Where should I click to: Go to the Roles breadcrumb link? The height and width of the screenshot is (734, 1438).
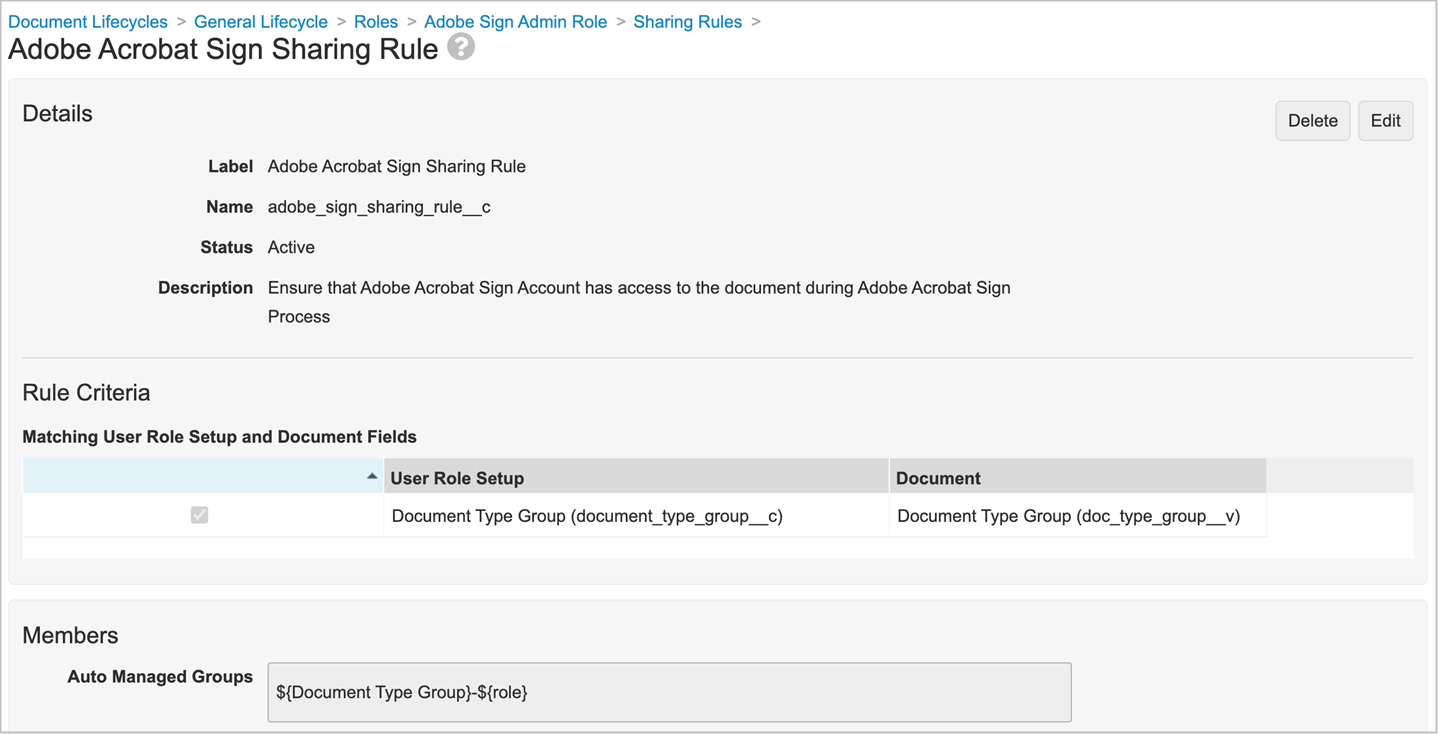click(375, 21)
